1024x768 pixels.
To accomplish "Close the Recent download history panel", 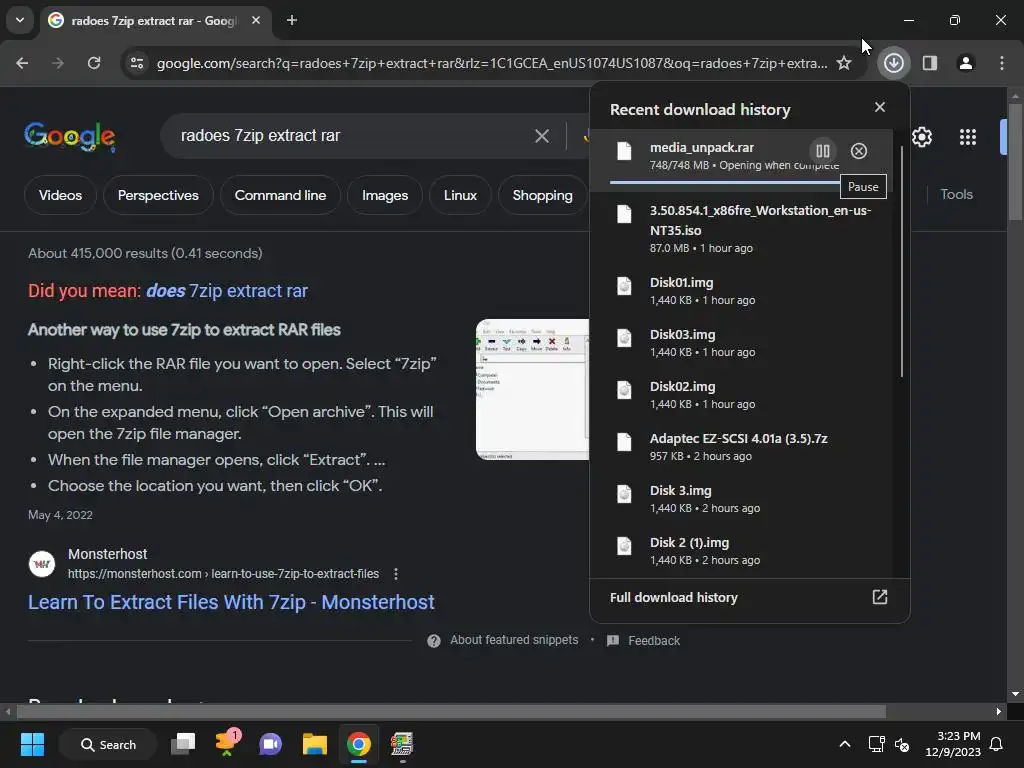I will click(880, 107).
